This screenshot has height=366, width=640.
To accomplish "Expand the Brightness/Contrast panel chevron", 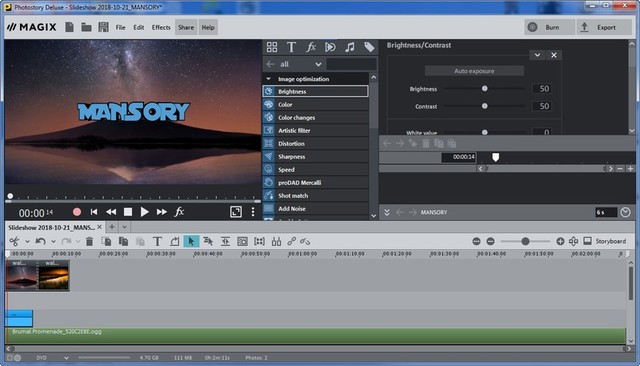I will point(537,55).
